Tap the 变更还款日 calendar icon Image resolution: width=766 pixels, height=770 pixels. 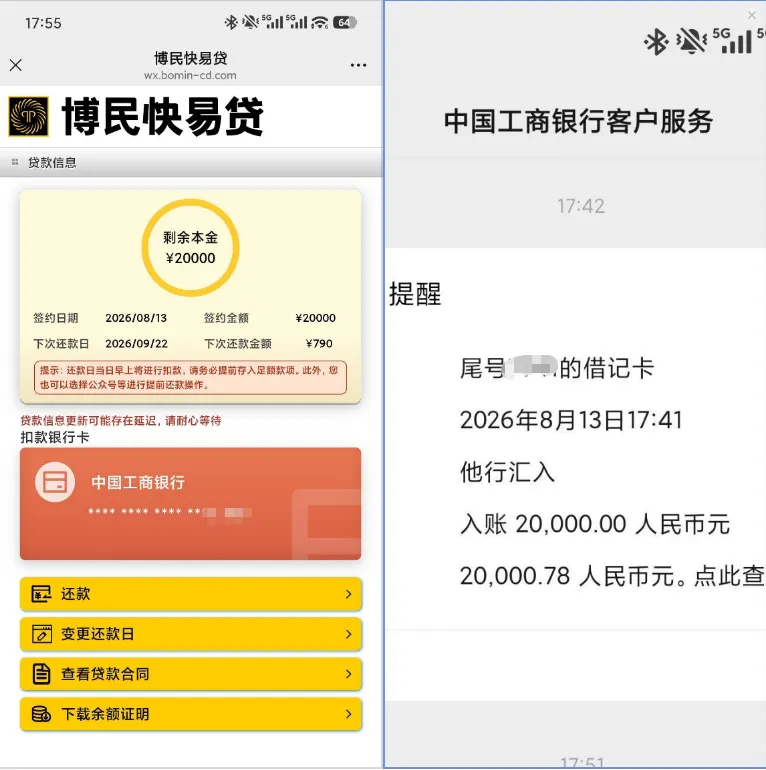41,634
